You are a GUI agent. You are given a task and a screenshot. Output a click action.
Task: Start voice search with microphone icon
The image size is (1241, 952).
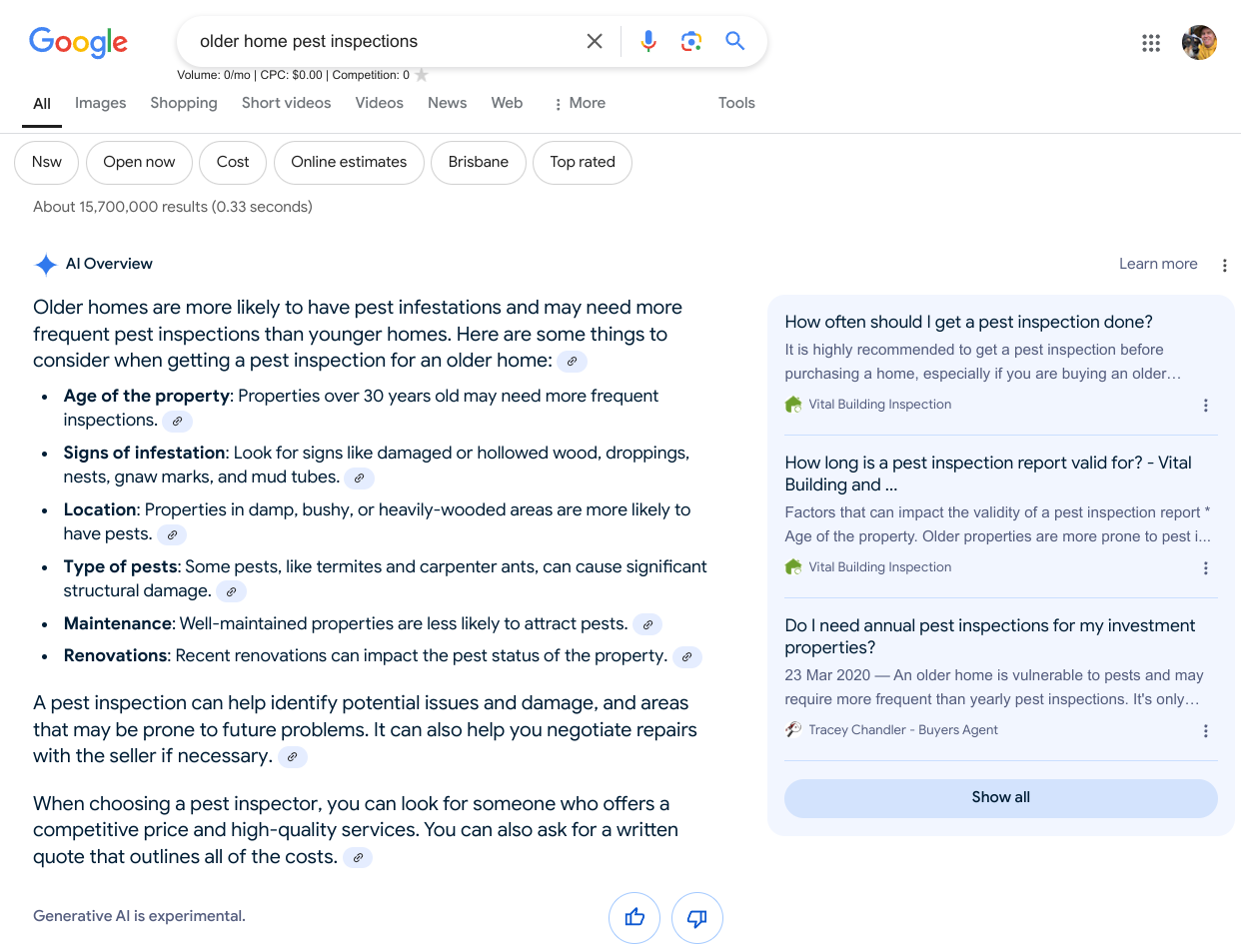coord(648,41)
